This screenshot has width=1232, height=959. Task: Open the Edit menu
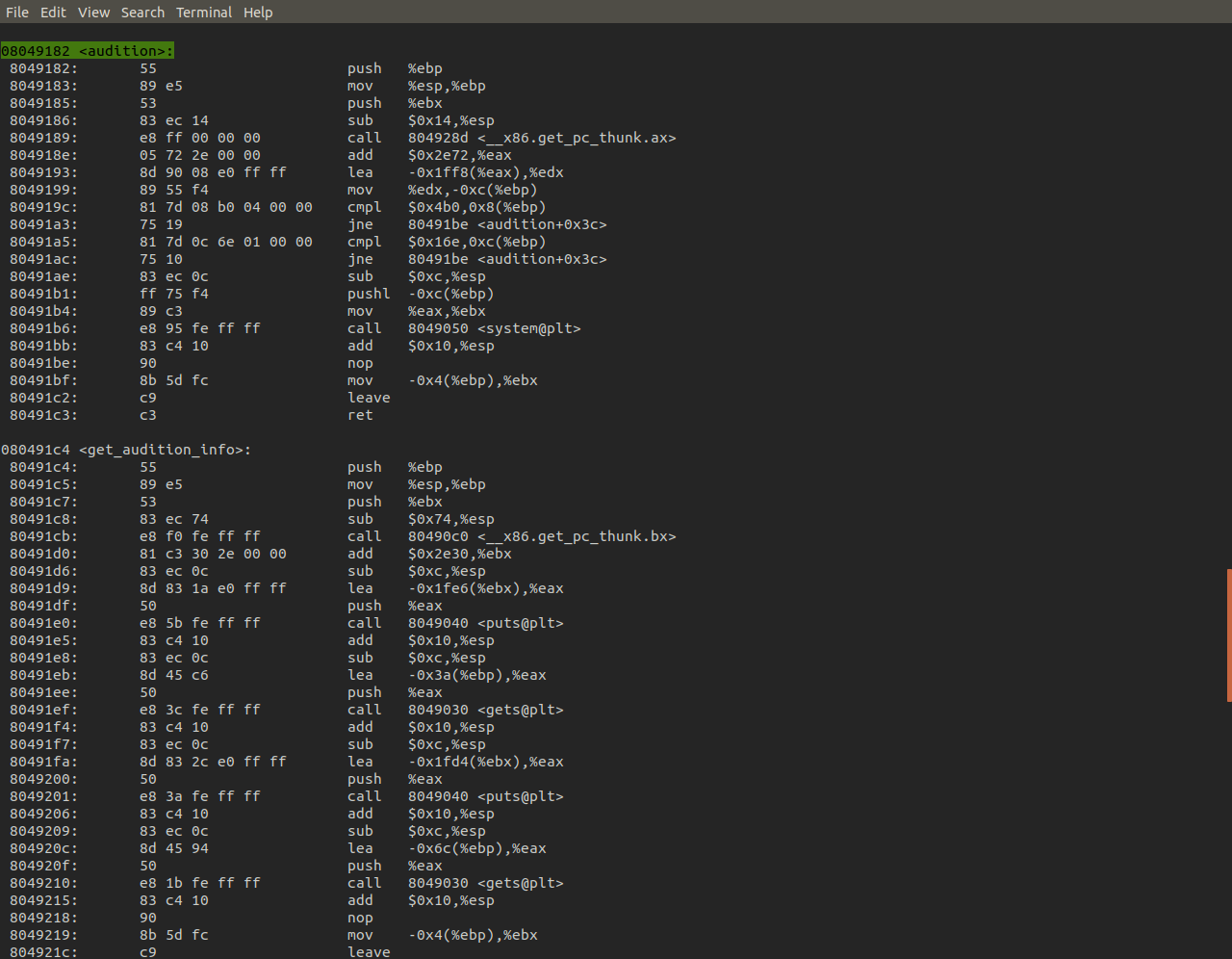tap(53, 13)
